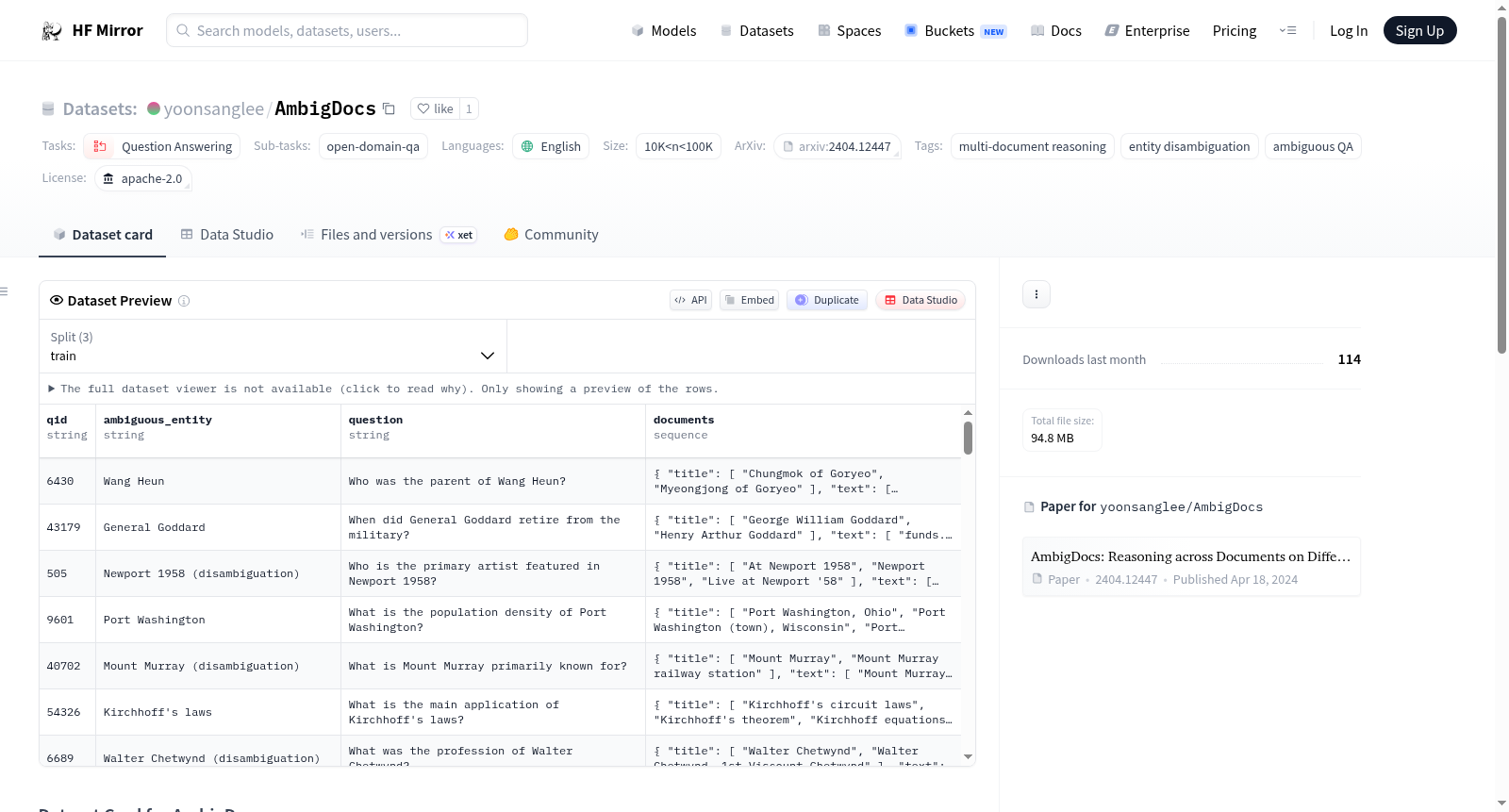Focus the search models and datasets field
The width and height of the screenshot is (1509, 812).
[x=347, y=30]
